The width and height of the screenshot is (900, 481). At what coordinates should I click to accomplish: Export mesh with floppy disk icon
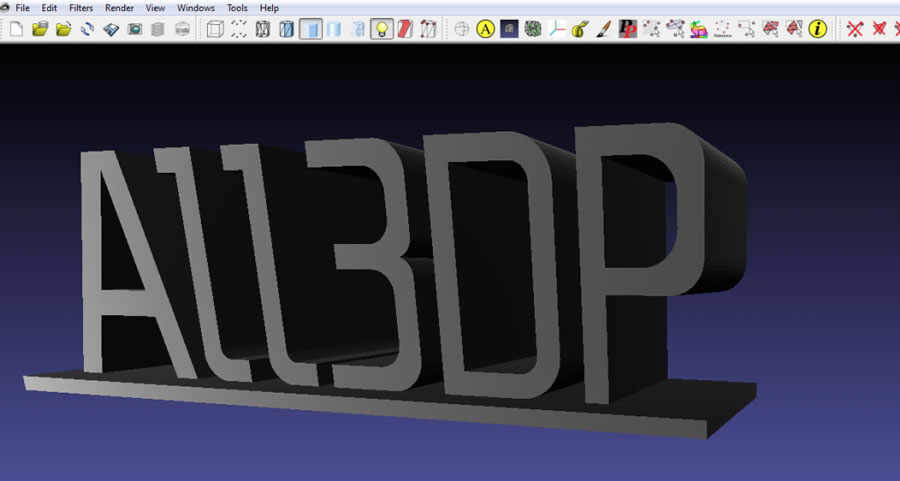click(111, 29)
